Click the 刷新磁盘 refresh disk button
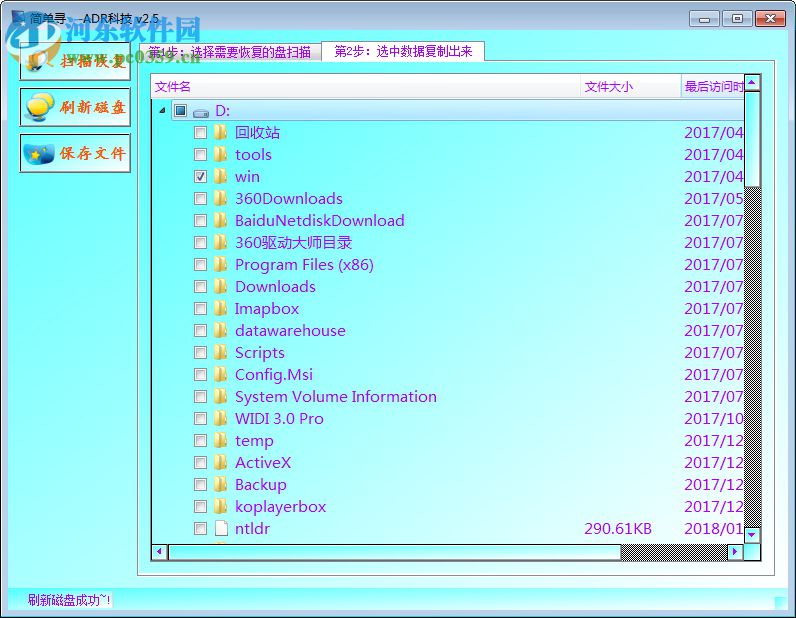 tap(75, 107)
